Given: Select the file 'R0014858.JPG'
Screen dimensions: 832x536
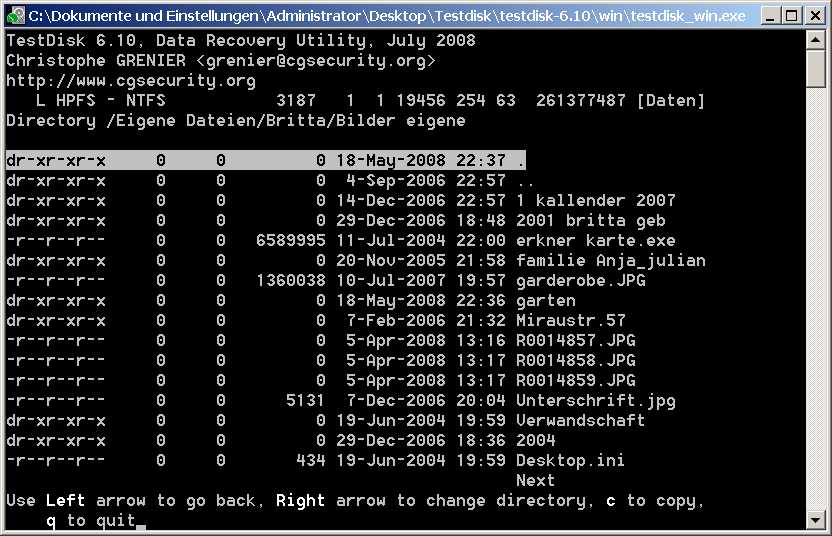Looking at the screenshot, I should 321,360.
